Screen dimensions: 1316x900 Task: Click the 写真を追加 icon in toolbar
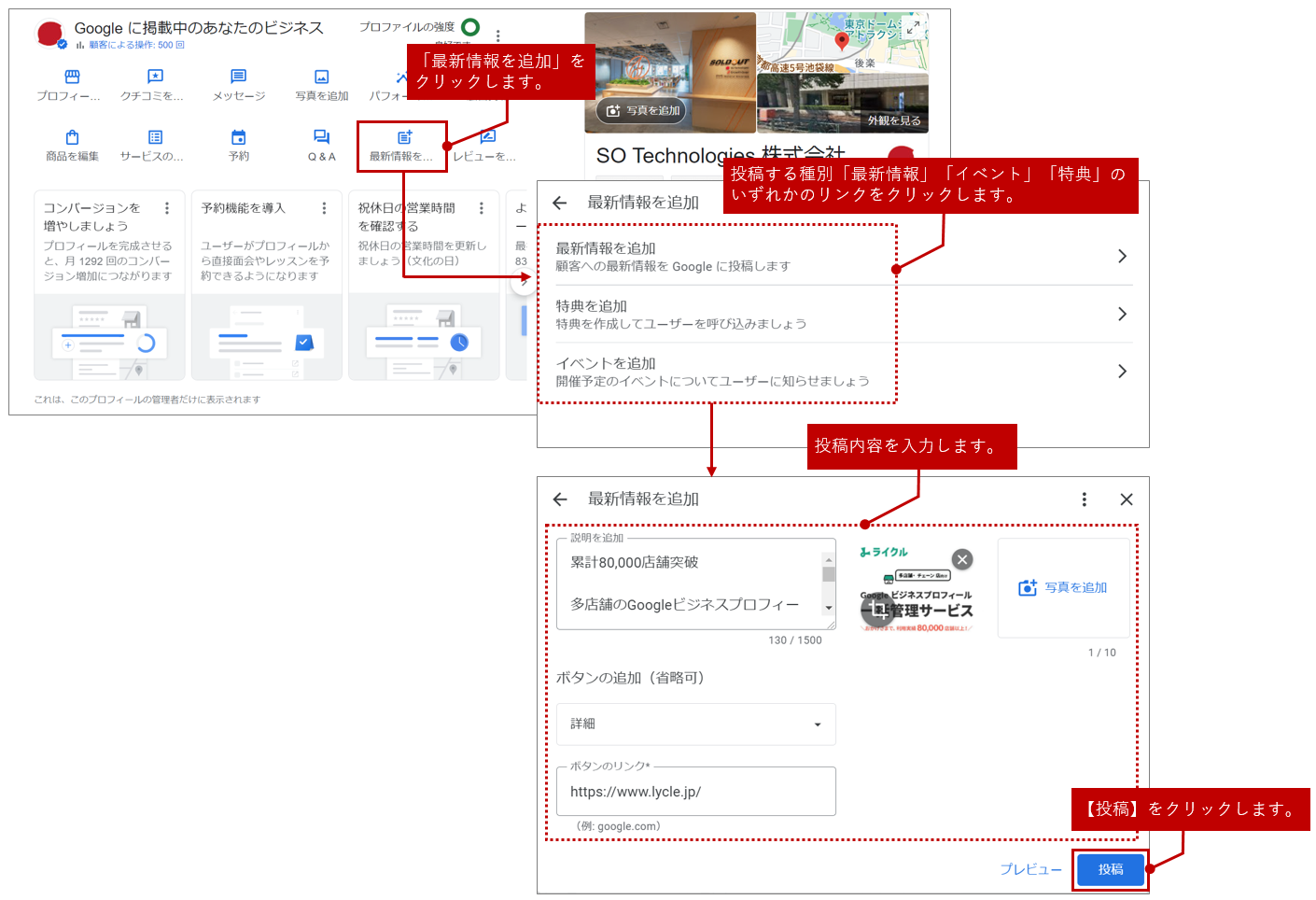321,77
